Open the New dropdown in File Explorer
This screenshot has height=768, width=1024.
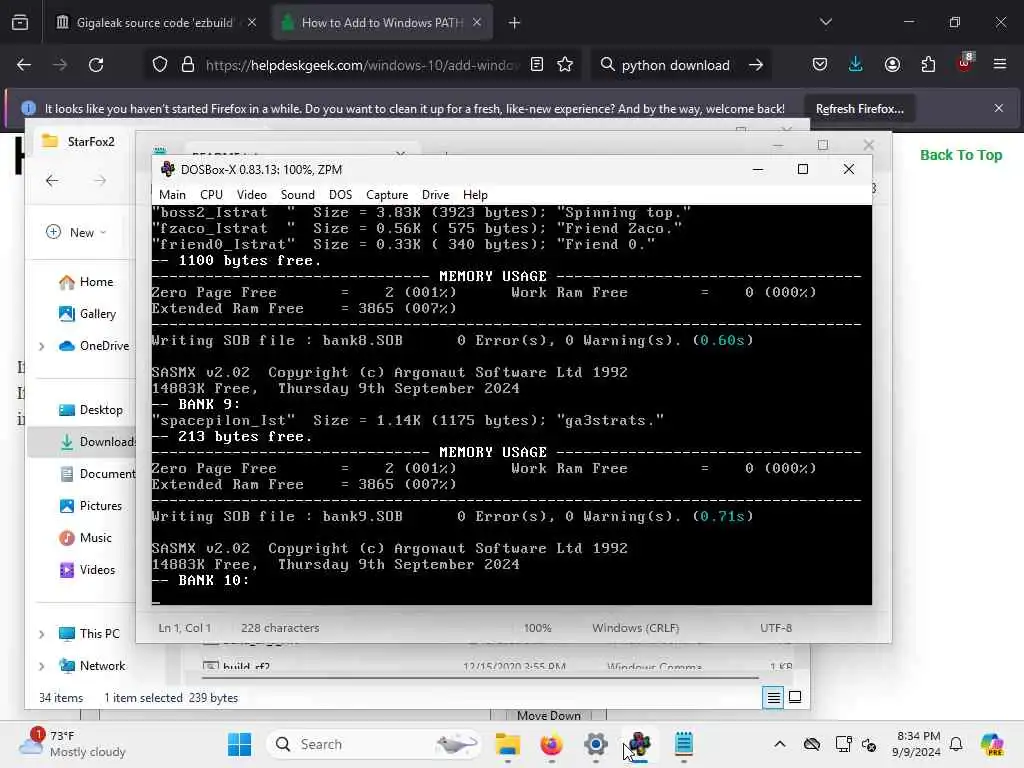pyautogui.click(x=76, y=232)
